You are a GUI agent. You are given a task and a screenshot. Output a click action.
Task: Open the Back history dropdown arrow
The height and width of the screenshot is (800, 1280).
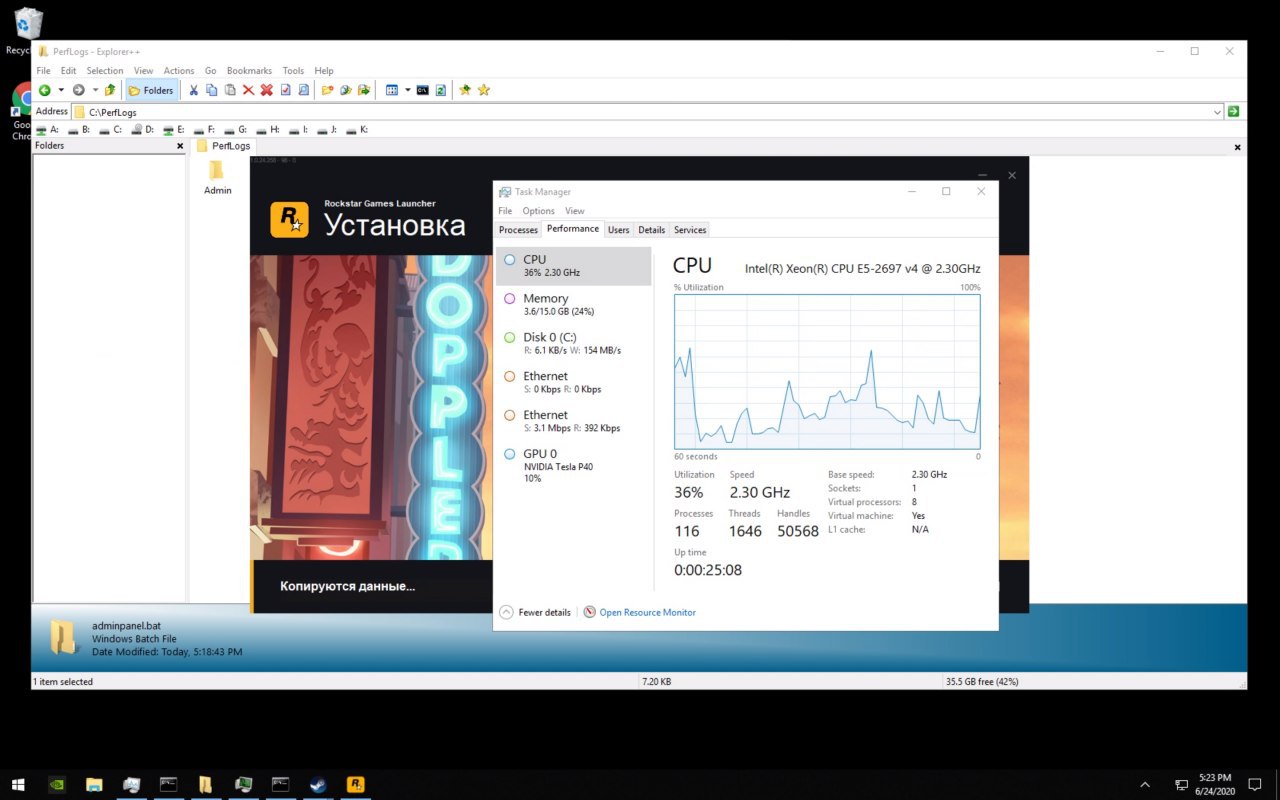click(60, 90)
